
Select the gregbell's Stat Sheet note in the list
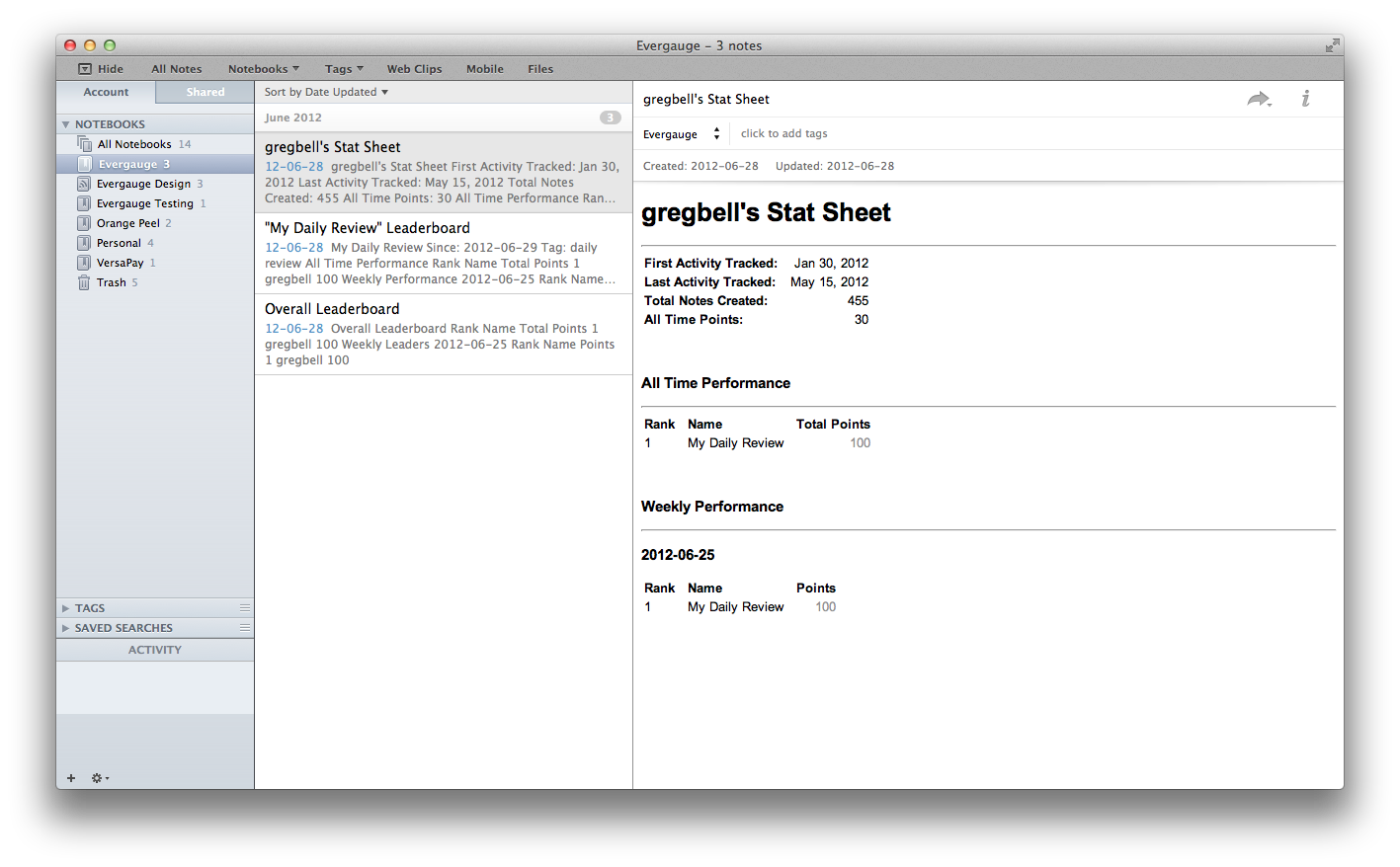tap(444, 173)
